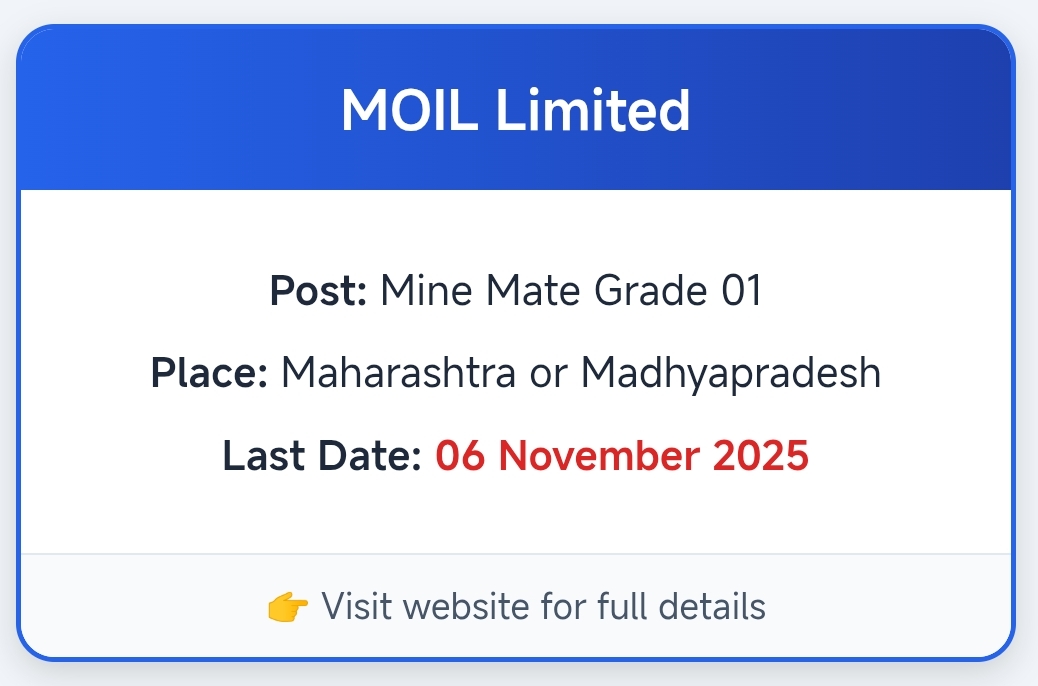Click the MOIL Limited header title

tap(516, 110)
